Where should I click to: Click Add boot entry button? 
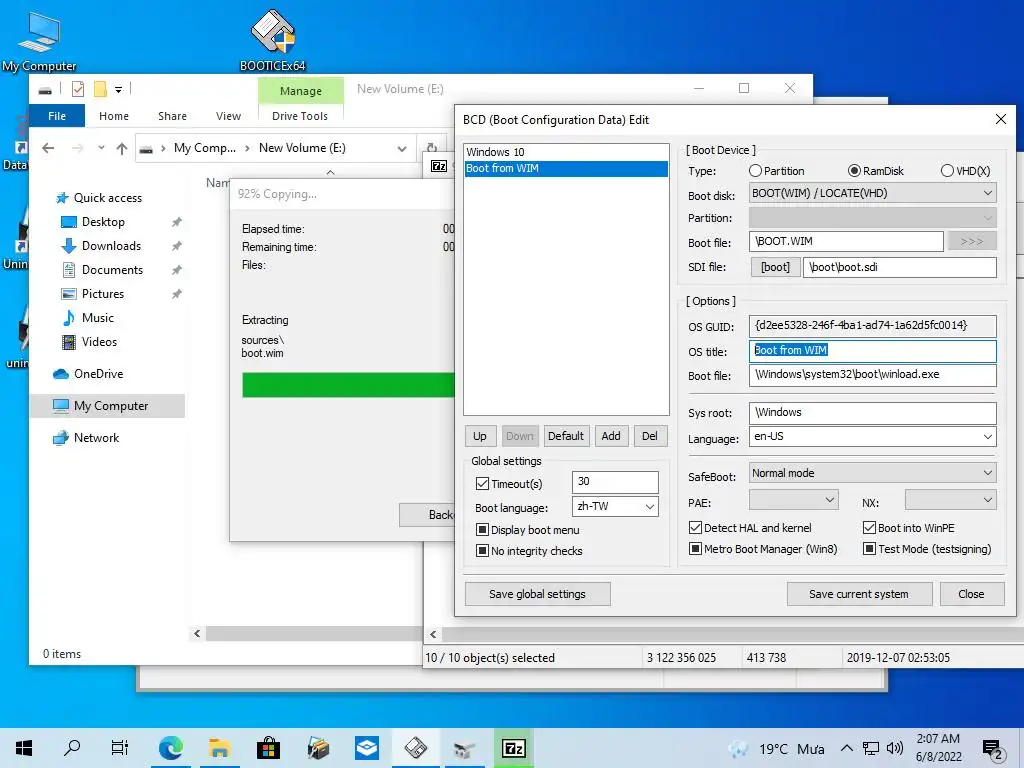pos(611,436)
